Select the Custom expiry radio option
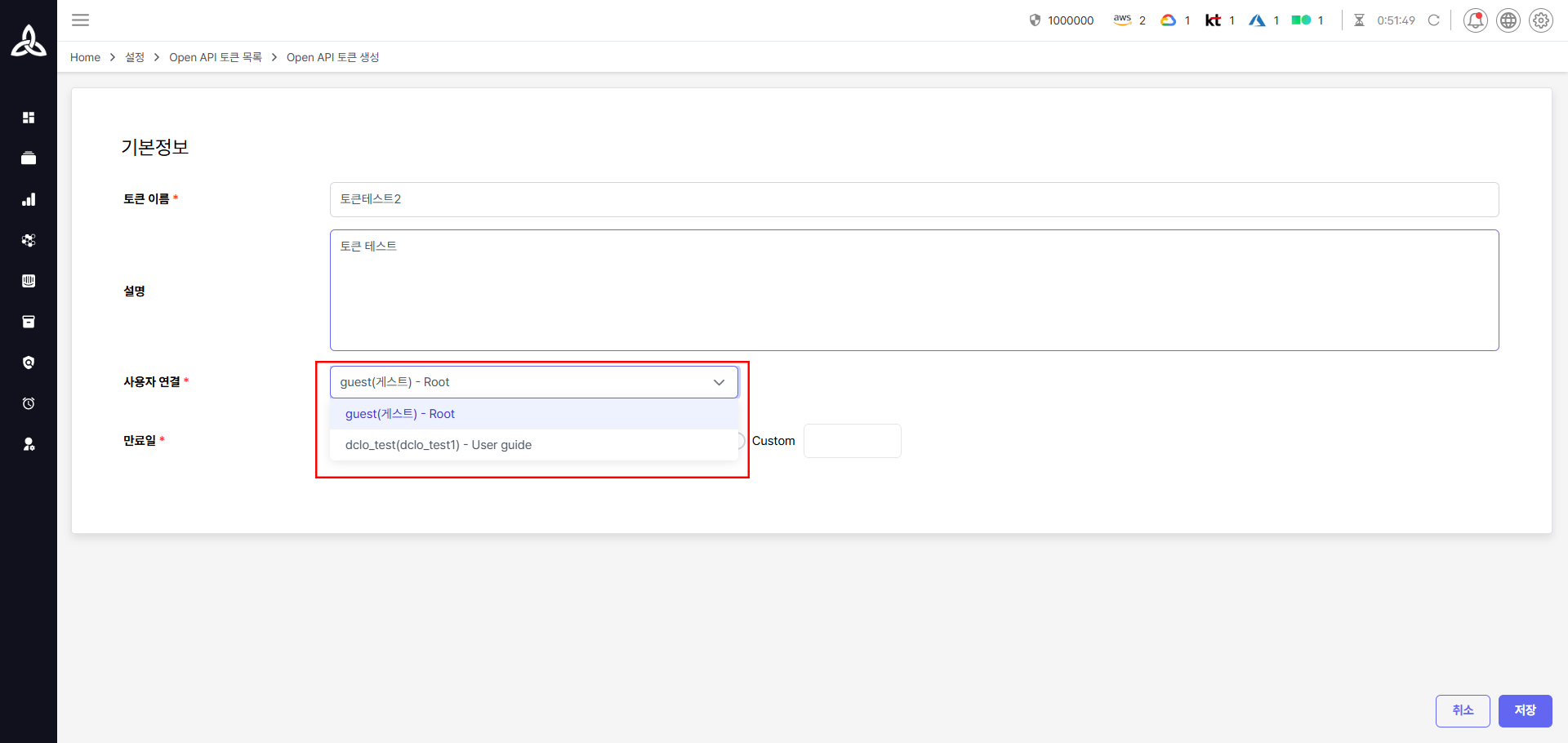This screenshot has width=1568, height=743. (742, 441)
